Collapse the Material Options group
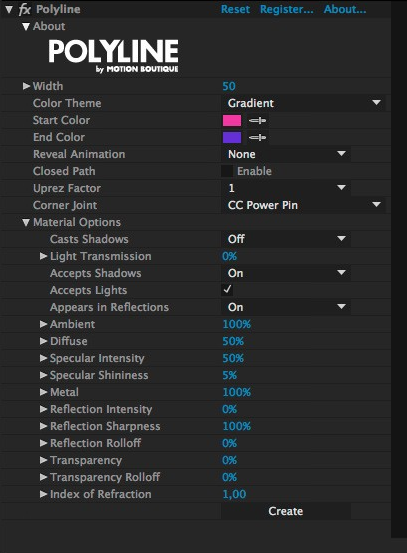 (26, 223)
